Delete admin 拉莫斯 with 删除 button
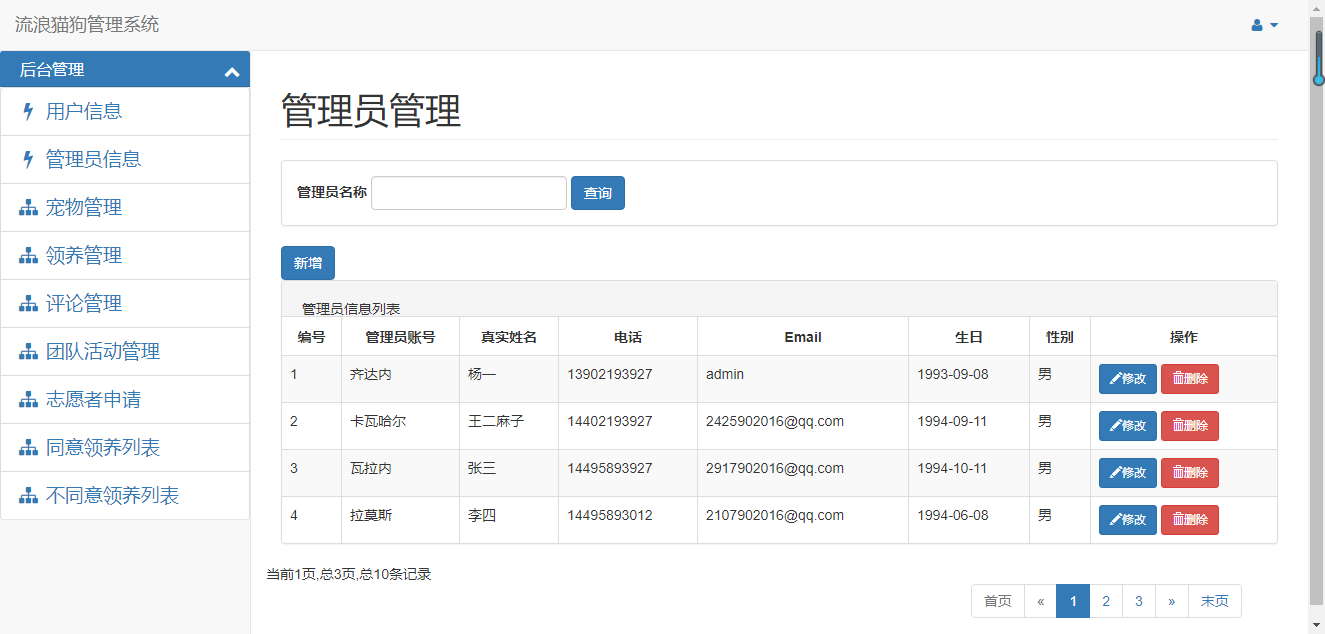This screenshot has height=634, width=1325. click(1190, 520)
